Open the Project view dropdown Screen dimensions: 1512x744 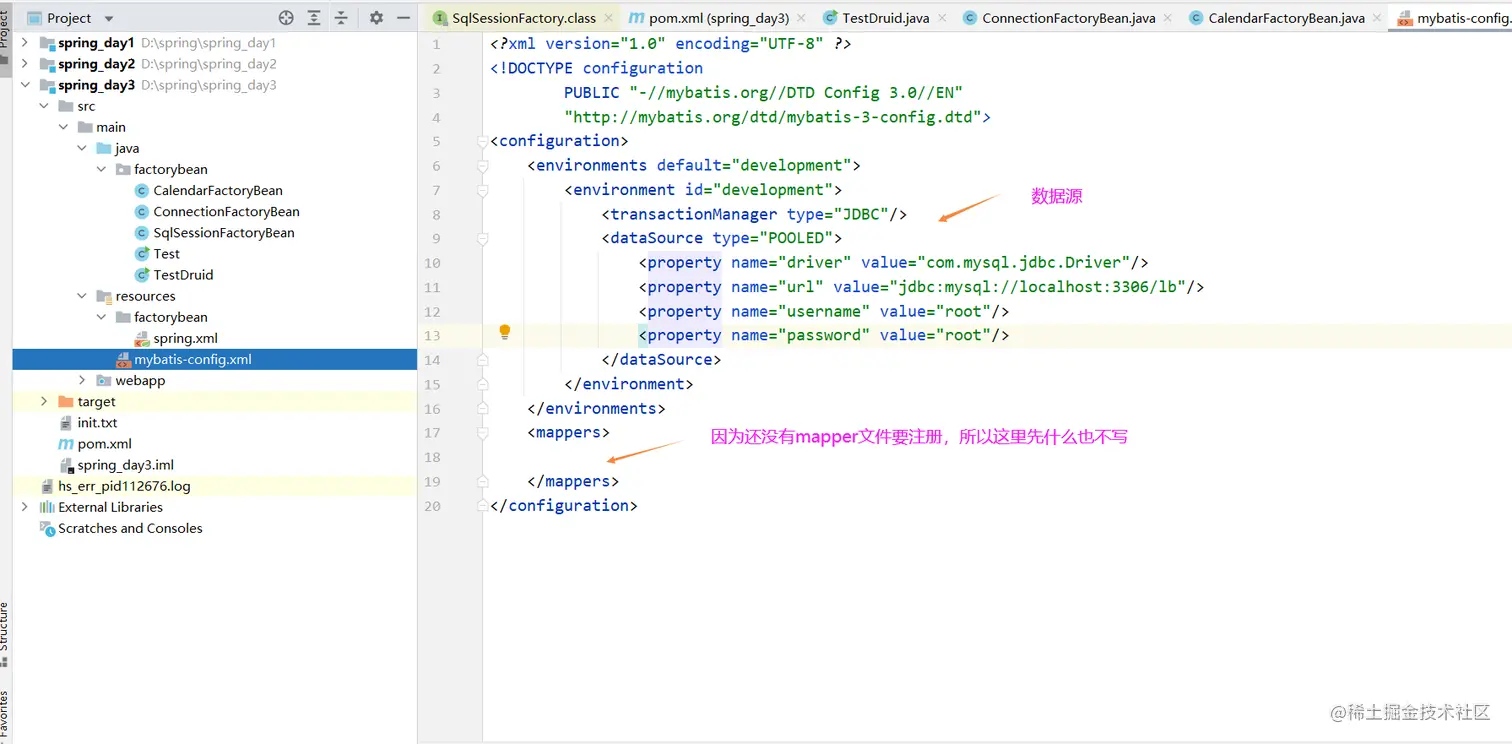click(109, 18)
